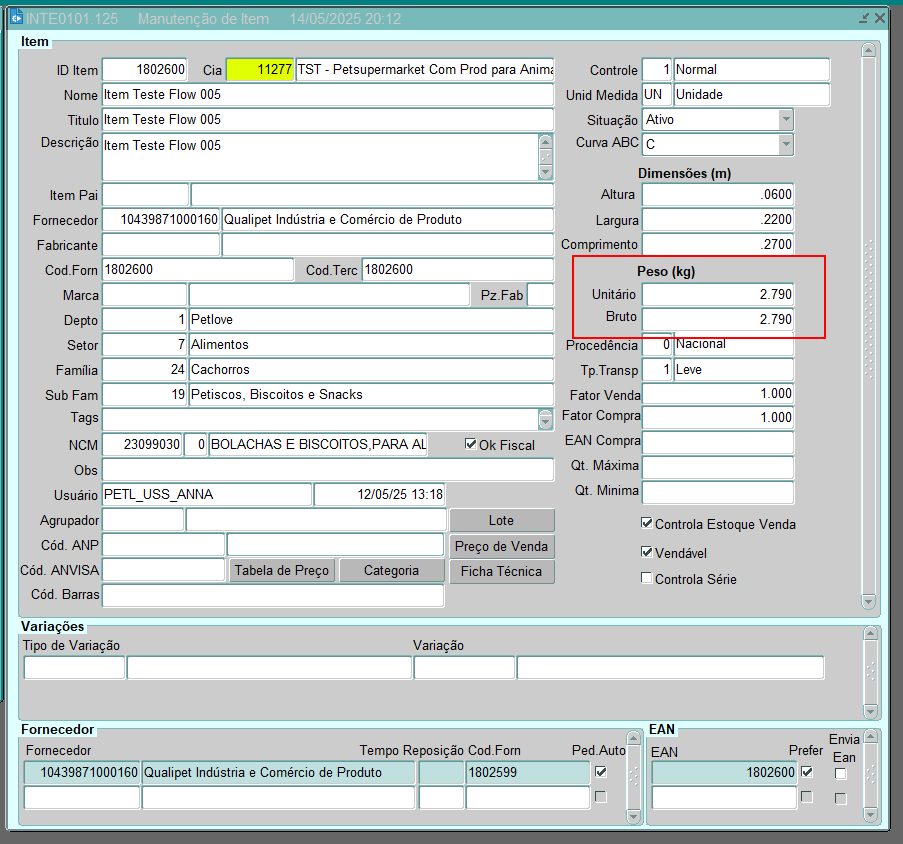Check Envia Ean box for EAN 1802600
Viewport: 903px width, 844px height.
click(841, 774)
